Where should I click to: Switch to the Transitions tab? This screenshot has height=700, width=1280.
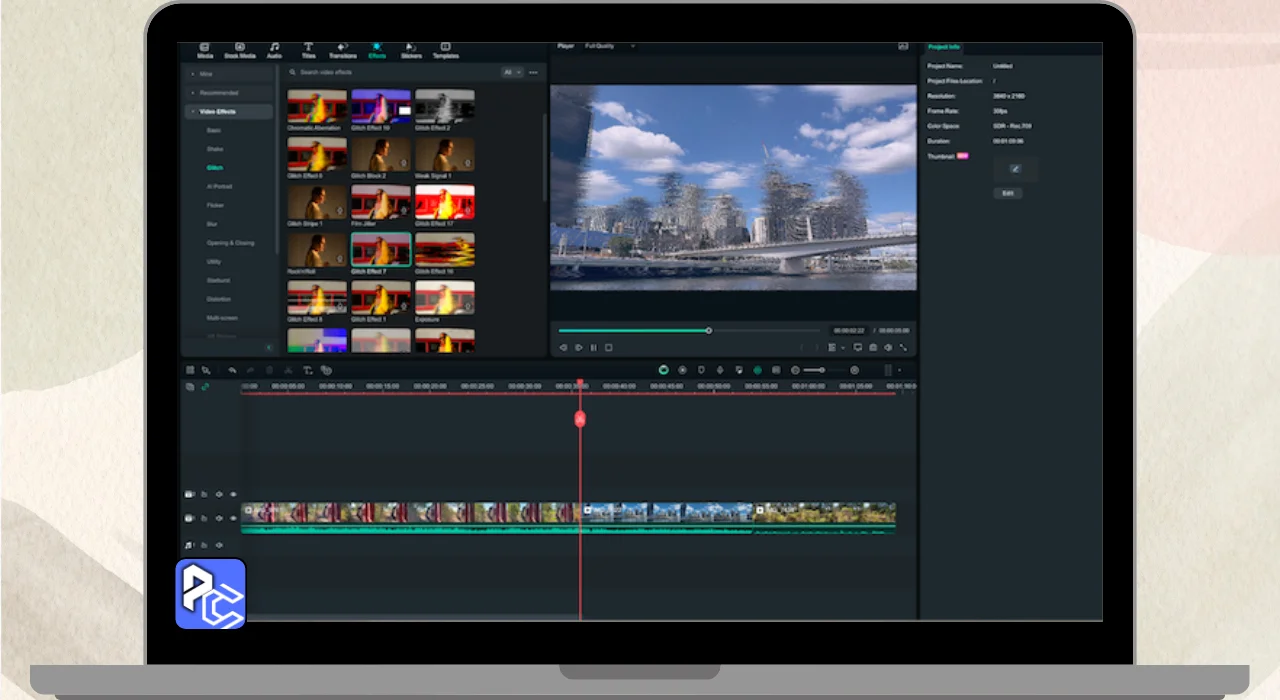[x=342, y=50]
